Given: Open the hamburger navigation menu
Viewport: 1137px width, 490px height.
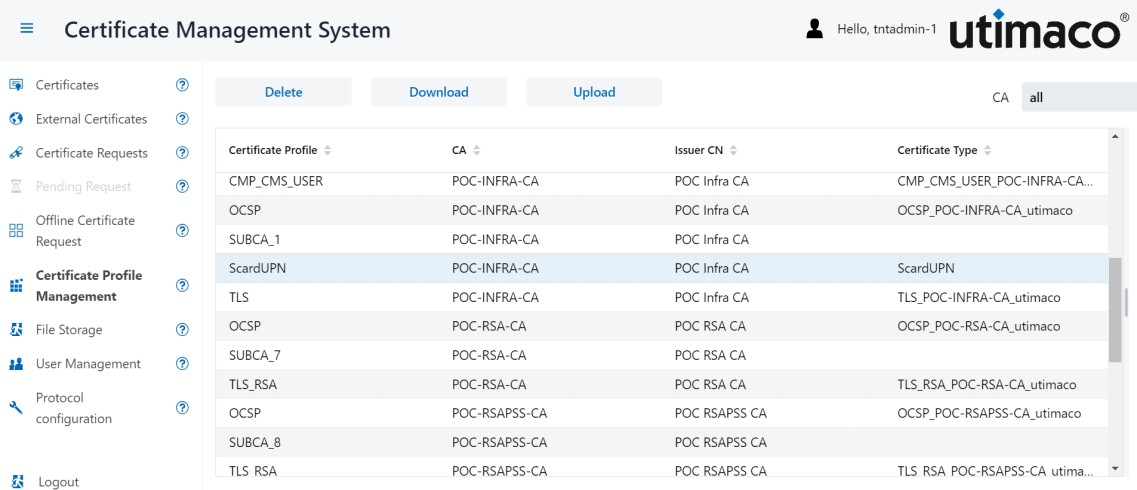Looking at the screenshot, I should point(27,29).
